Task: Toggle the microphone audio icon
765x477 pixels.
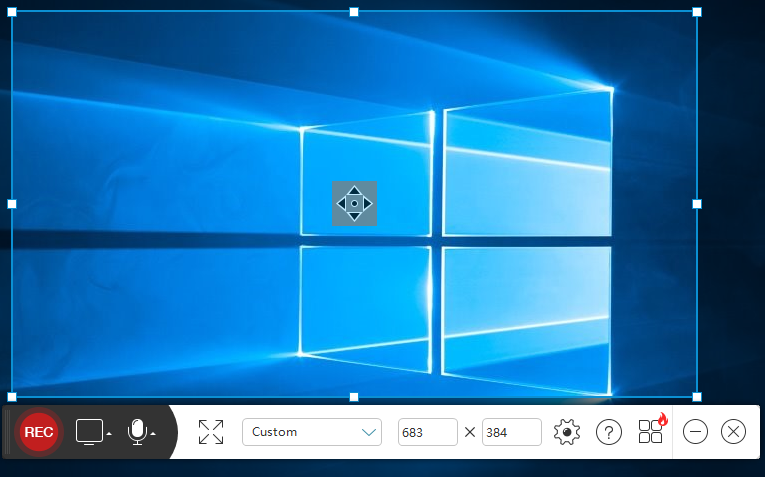Action: click(138, 432)
